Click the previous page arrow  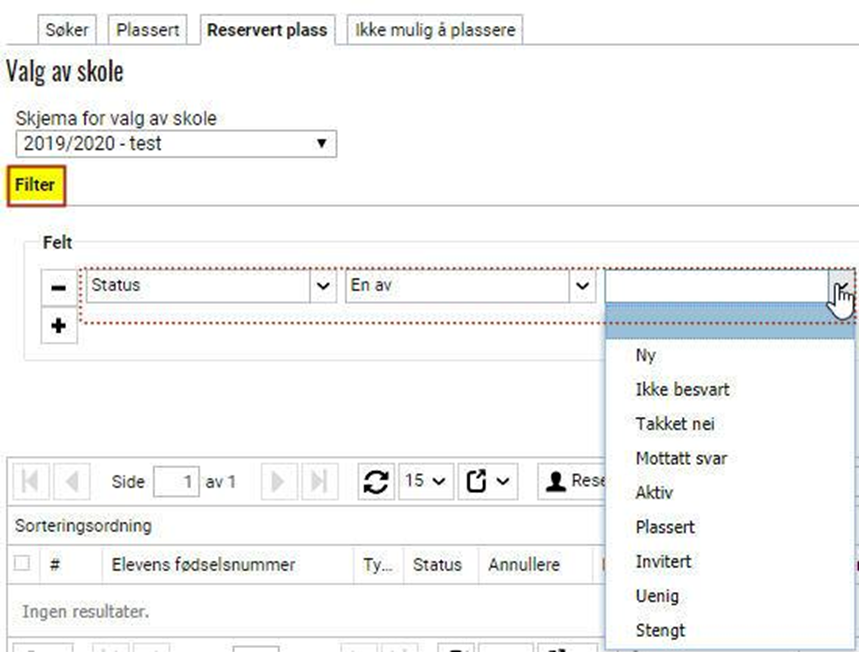[x=72, y=481]
